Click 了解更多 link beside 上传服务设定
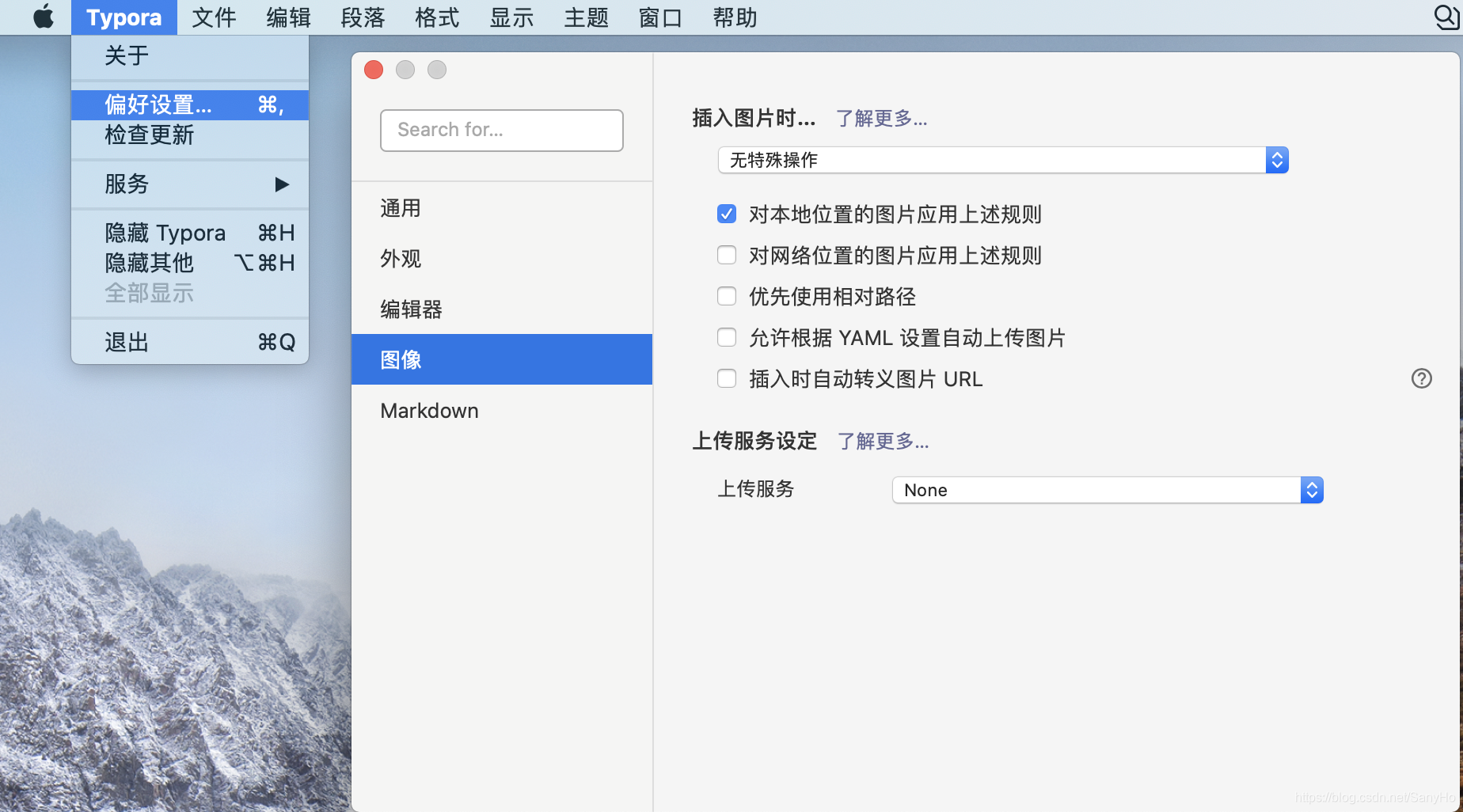This screenshot has width=1463, height=812. (x=883, y=441)
